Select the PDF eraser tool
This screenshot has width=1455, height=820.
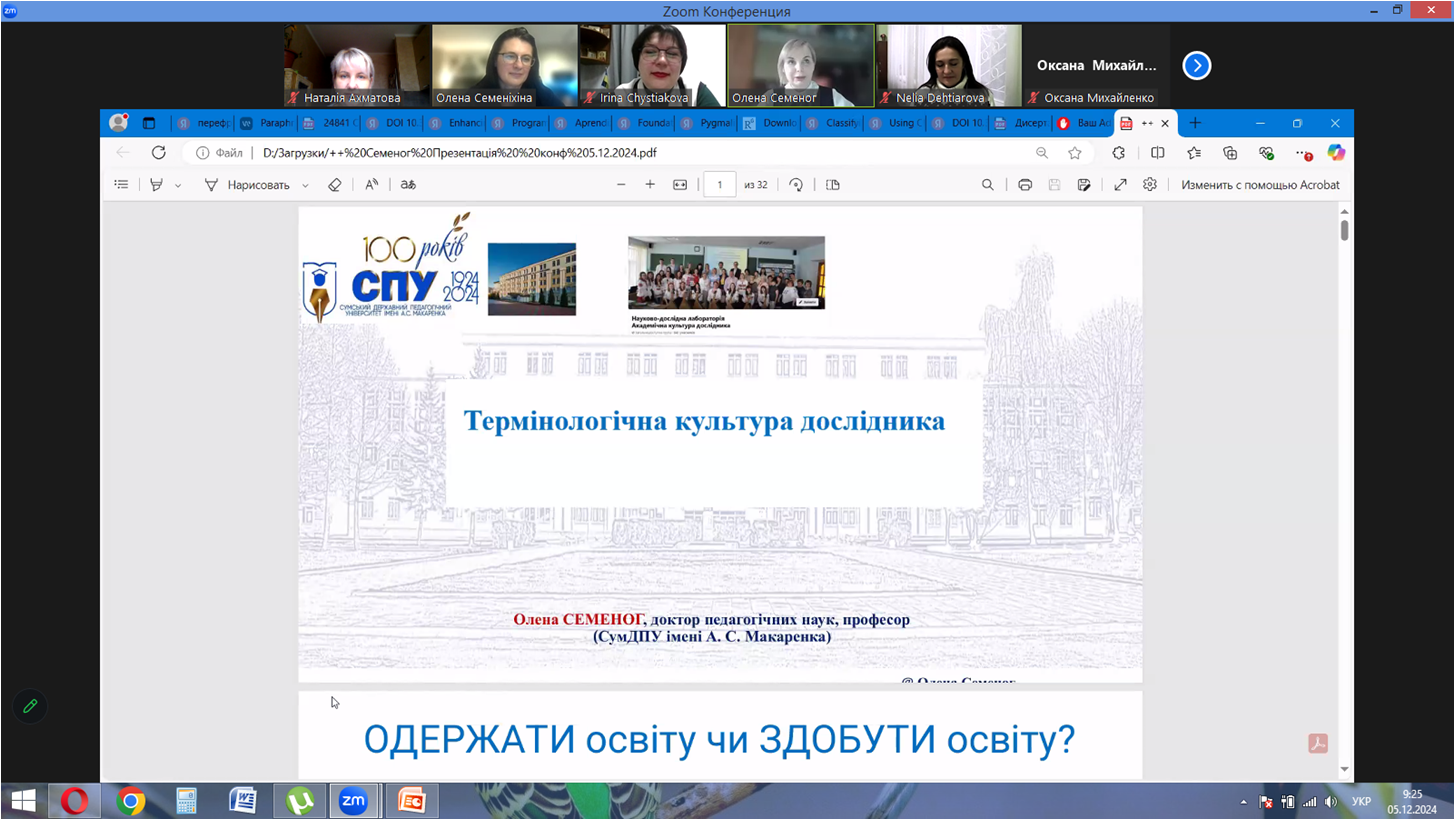click(335, 185)
